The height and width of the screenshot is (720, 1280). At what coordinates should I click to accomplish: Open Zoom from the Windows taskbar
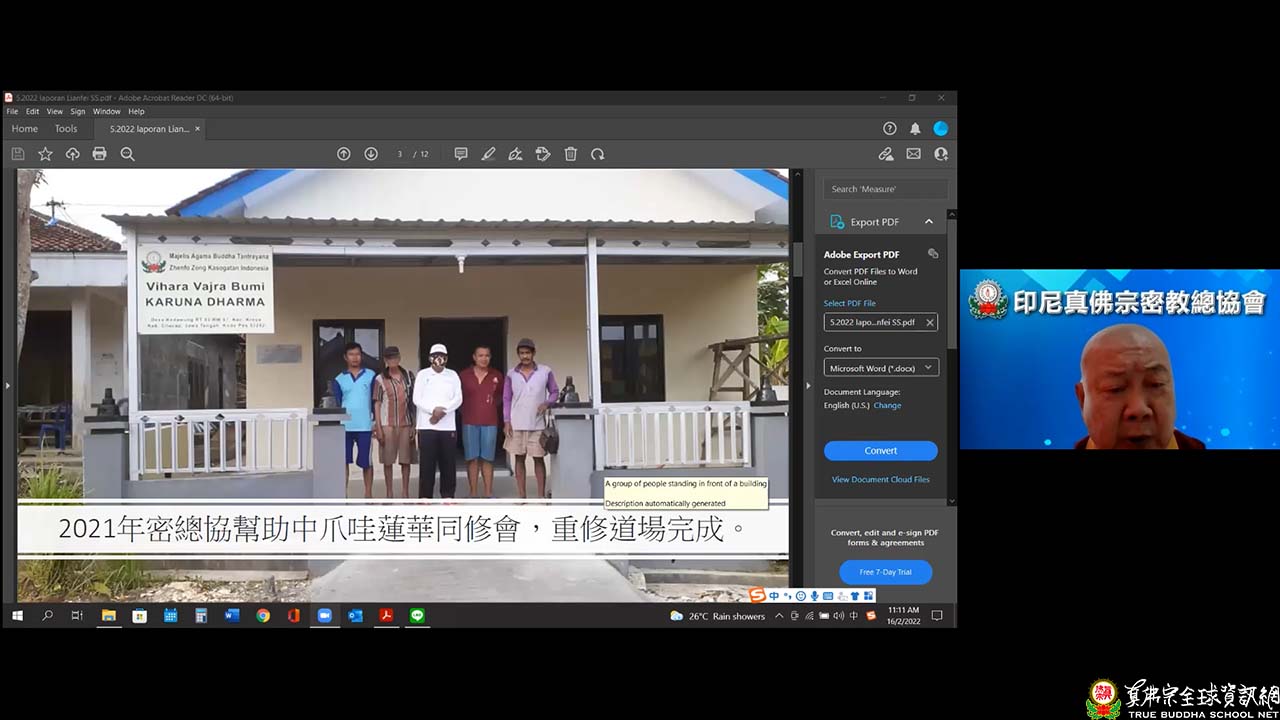[324, 616]
